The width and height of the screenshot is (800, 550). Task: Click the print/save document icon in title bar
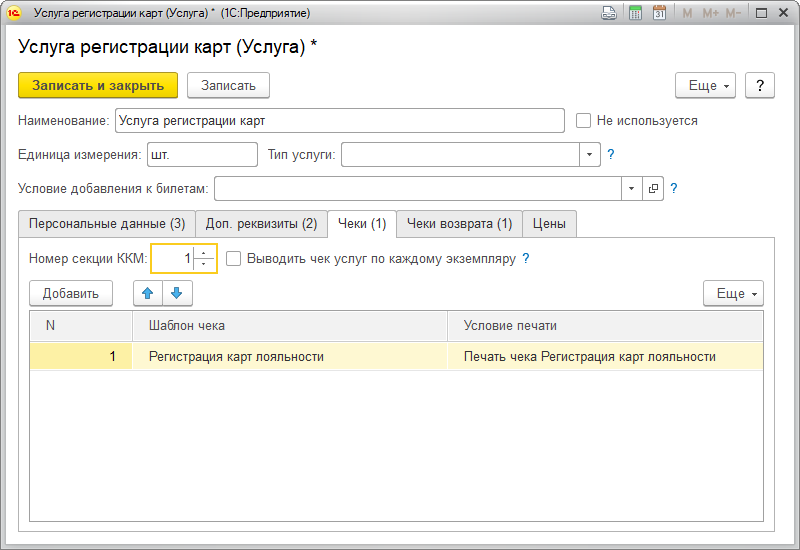click(608, 13)
